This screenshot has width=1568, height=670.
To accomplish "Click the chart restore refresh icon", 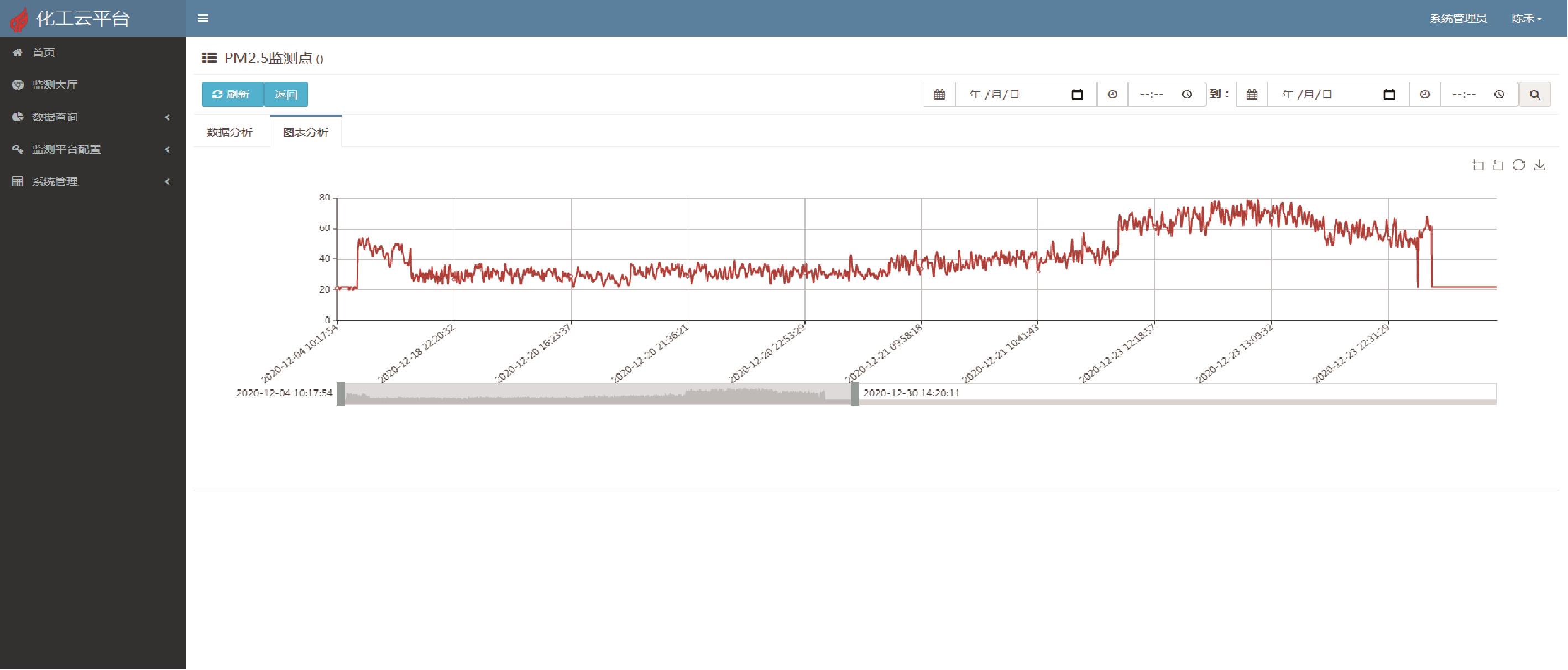I will click(x=1519, y=165).
